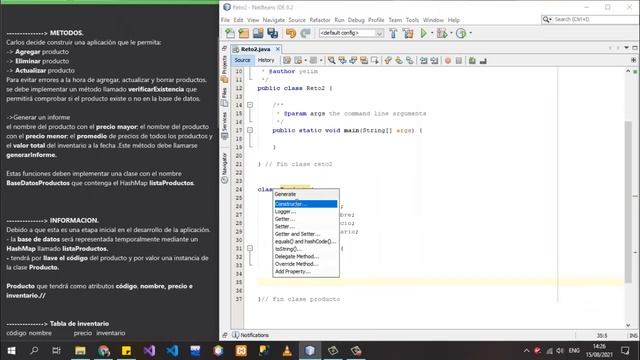Toggle rectangular selection in editor toolbar
This screenshot has height=360, width=640.
pos(374,60)
